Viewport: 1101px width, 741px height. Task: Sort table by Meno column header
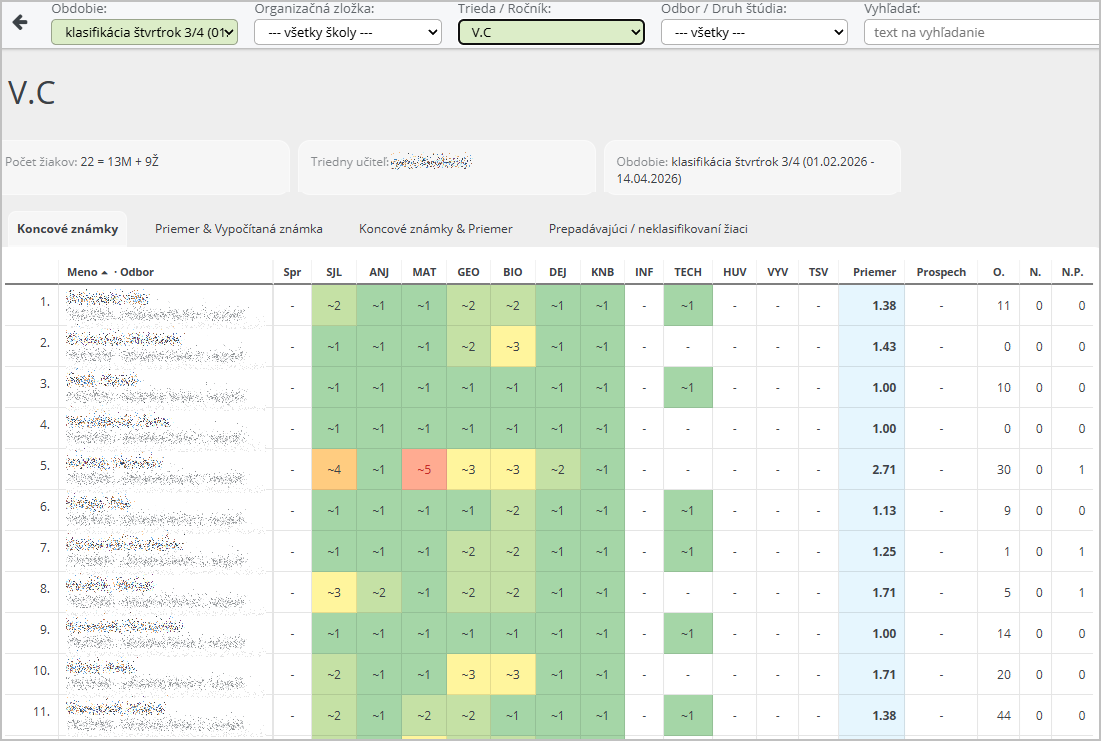(x=83, y=272)
